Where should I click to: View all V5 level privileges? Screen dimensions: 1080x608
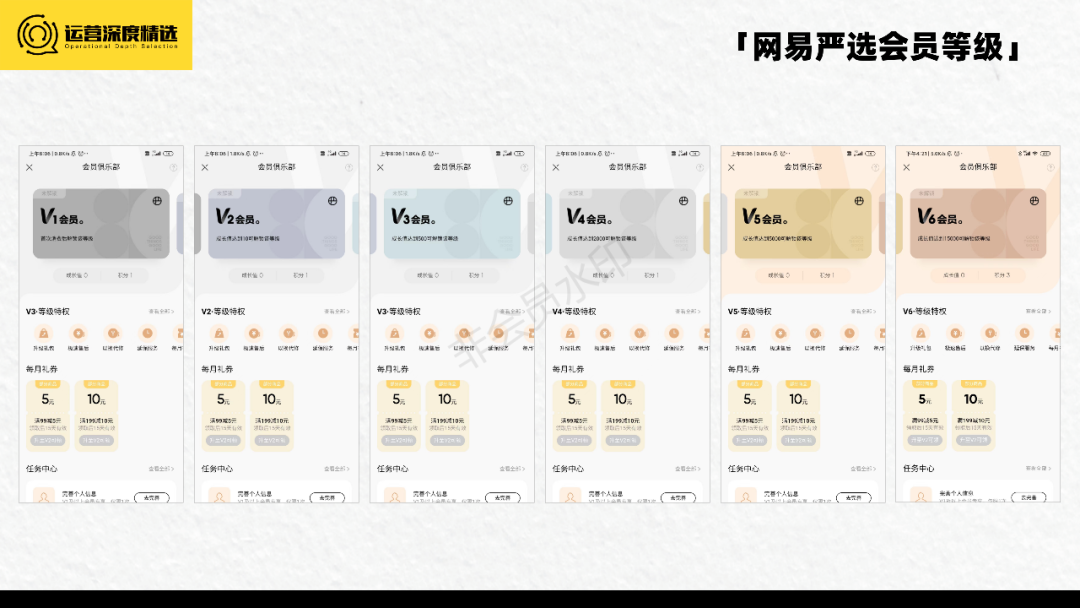[863, 311]
